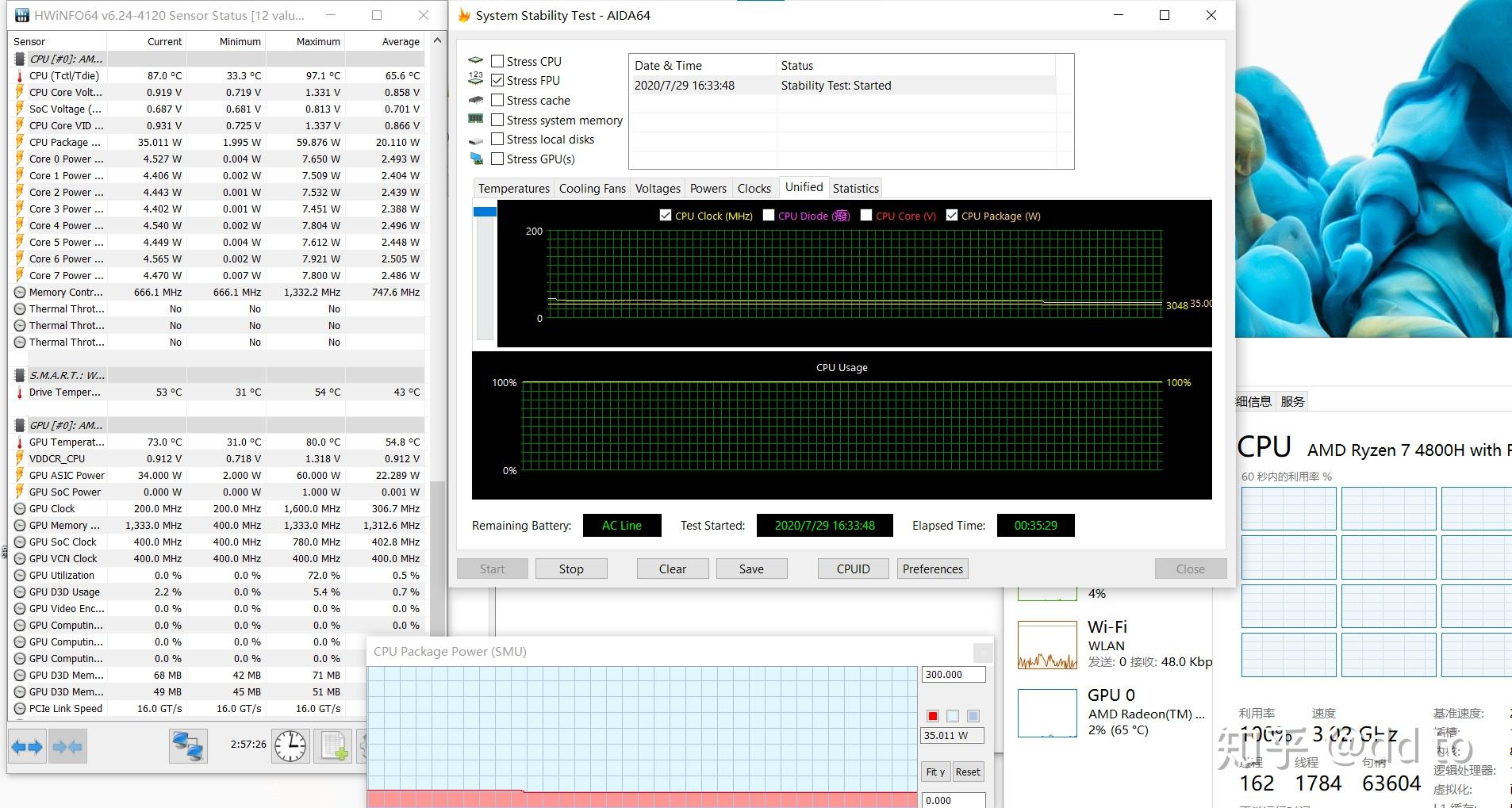Click Stress cache chip icon
1512x808 pixels.
pos(476,100)
